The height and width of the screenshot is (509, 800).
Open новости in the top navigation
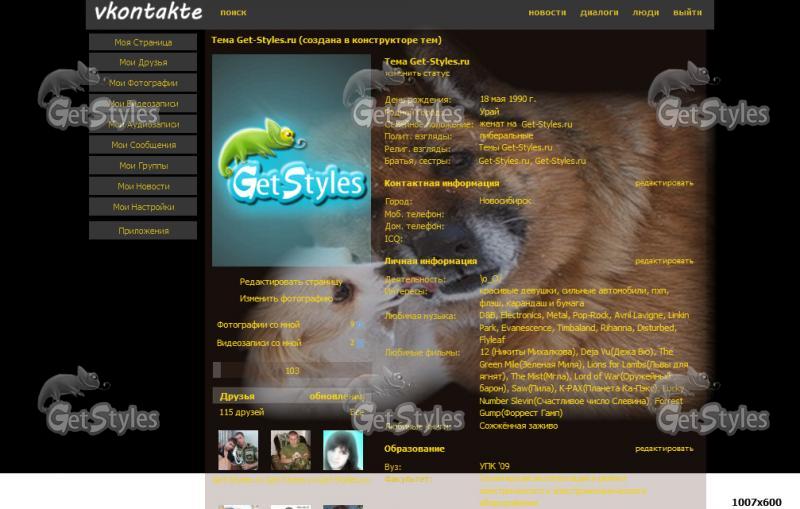pyautogui.click(x=547, y=13)
